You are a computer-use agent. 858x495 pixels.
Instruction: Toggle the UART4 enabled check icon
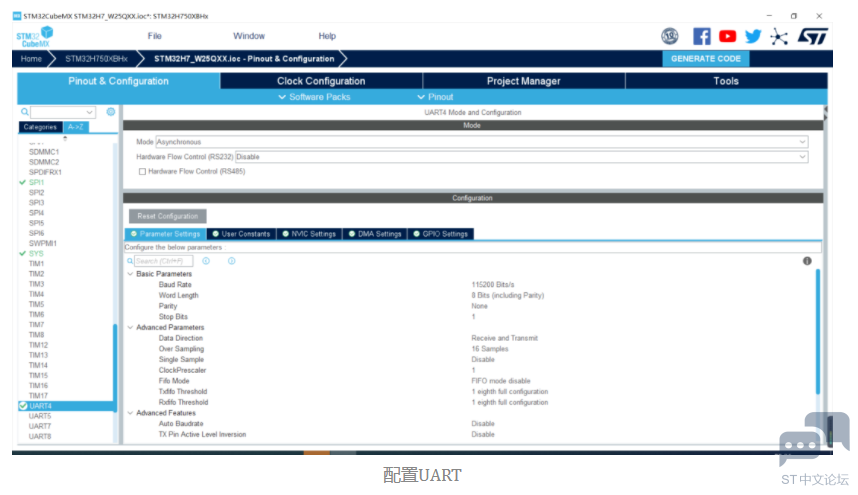point(22,406)
